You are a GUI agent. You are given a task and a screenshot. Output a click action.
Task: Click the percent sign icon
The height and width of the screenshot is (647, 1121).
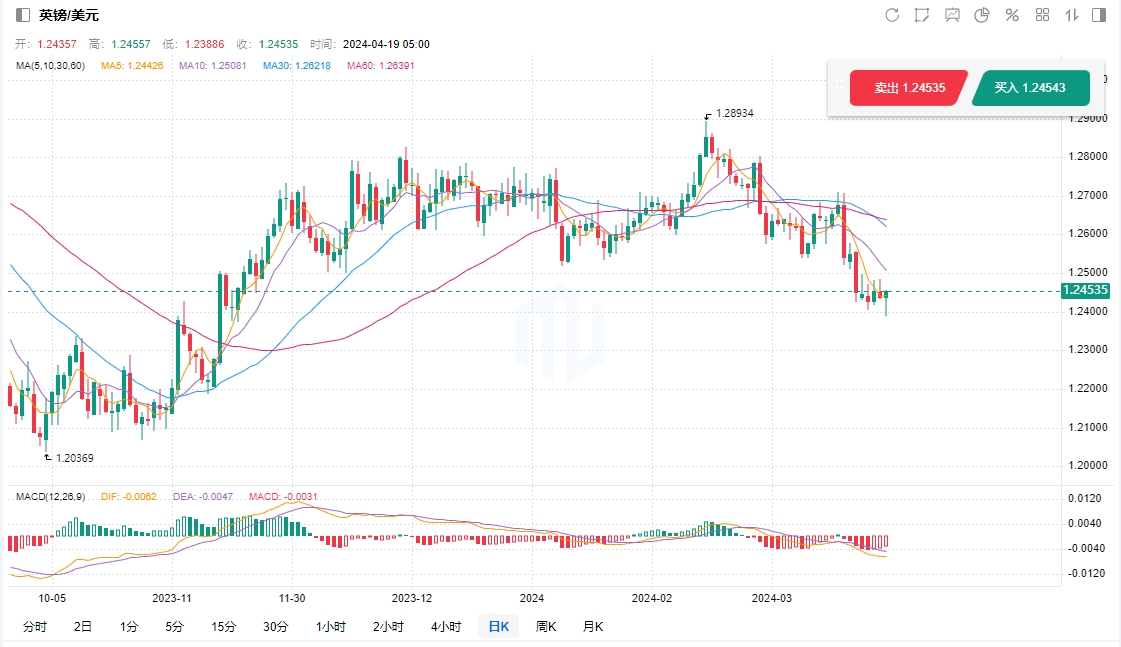[x=1012, y=15]
